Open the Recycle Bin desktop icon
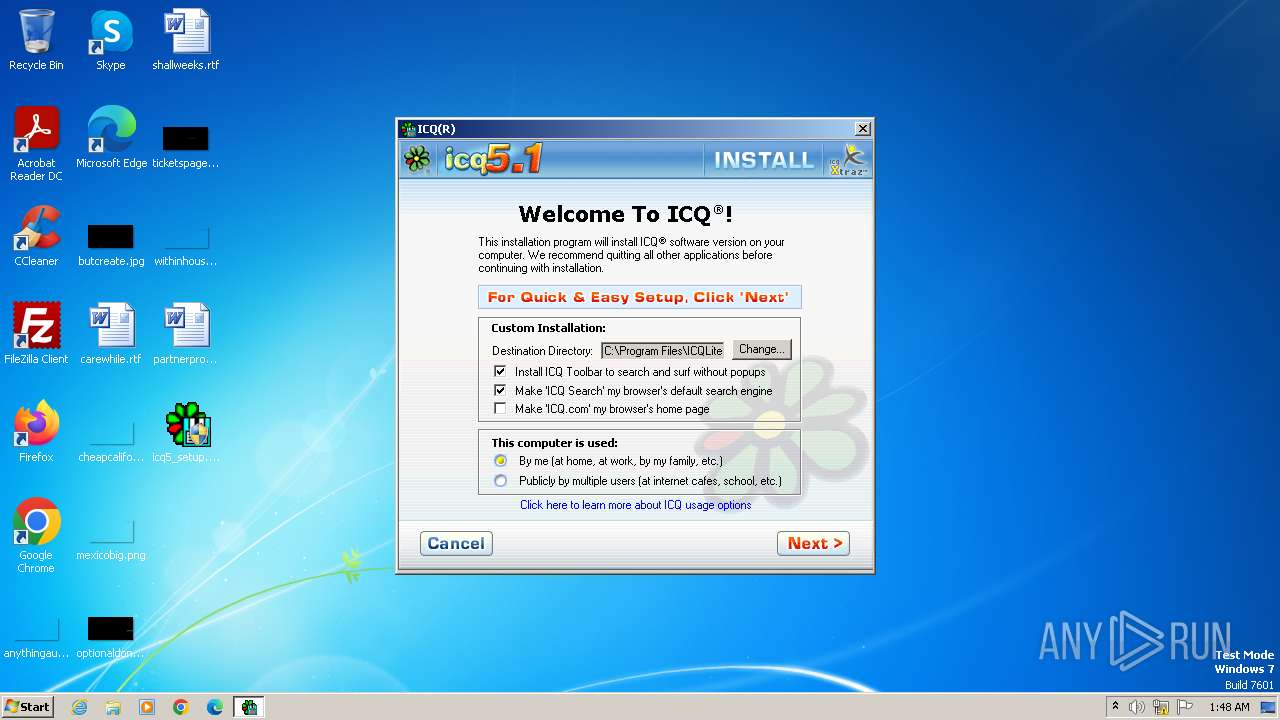1280x720 pixels. pyautogui.click(x=36, y=40)
